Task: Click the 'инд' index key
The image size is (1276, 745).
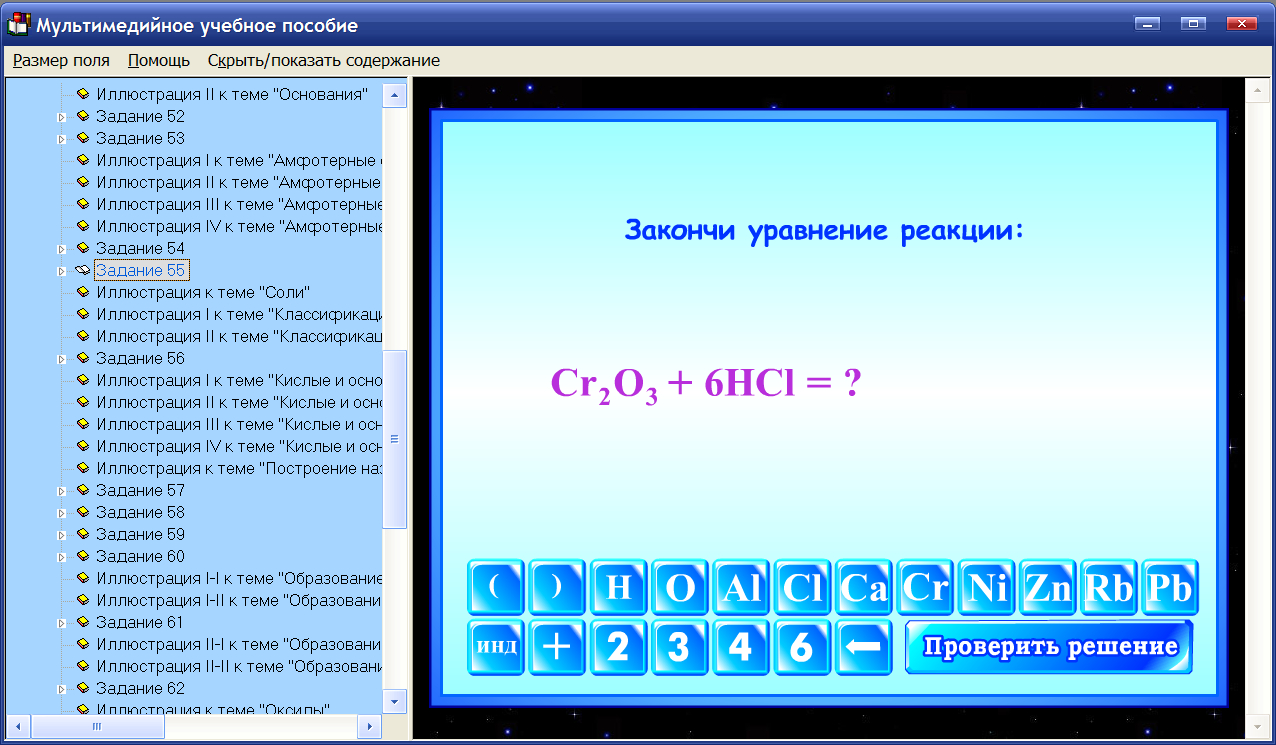Action: tap(496, 647)
